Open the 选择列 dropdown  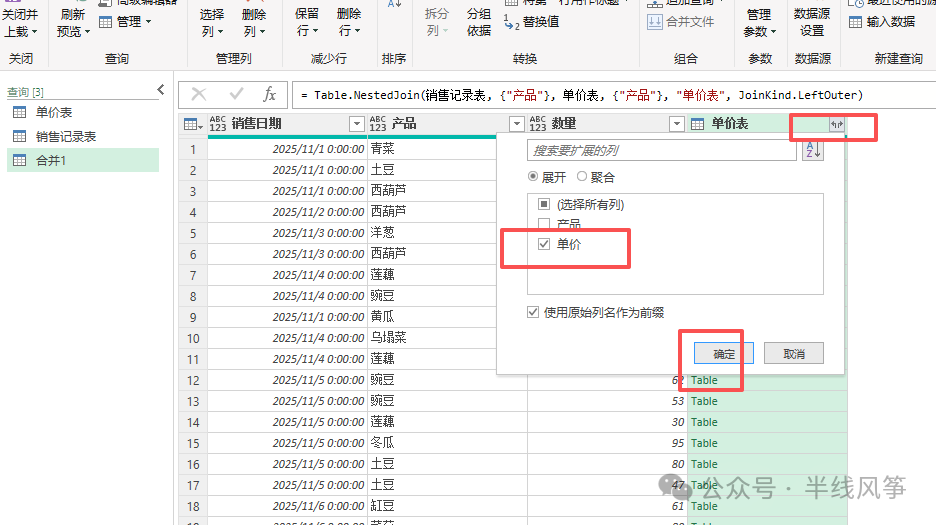pos(211,23)
